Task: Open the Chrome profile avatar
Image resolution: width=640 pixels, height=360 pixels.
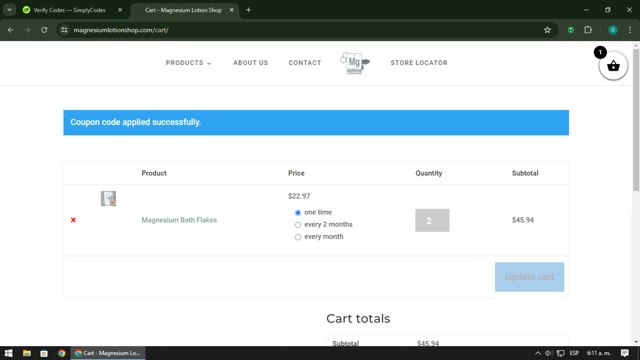Action: pyautogui.click(x=613, y=30)
